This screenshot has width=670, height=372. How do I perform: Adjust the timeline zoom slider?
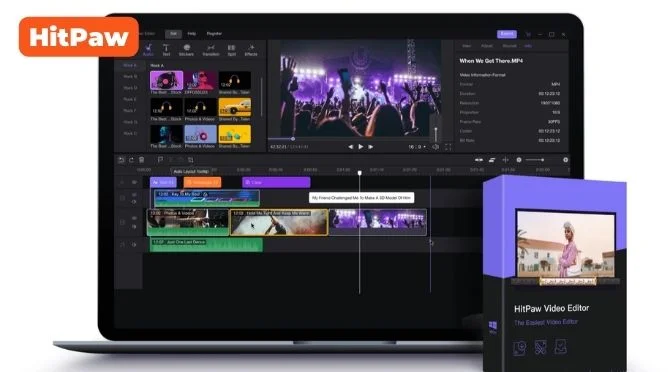coord(535,160)
